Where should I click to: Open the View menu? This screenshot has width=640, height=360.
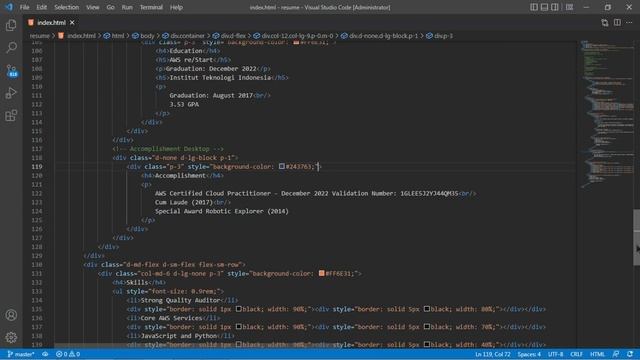[93, 7]
